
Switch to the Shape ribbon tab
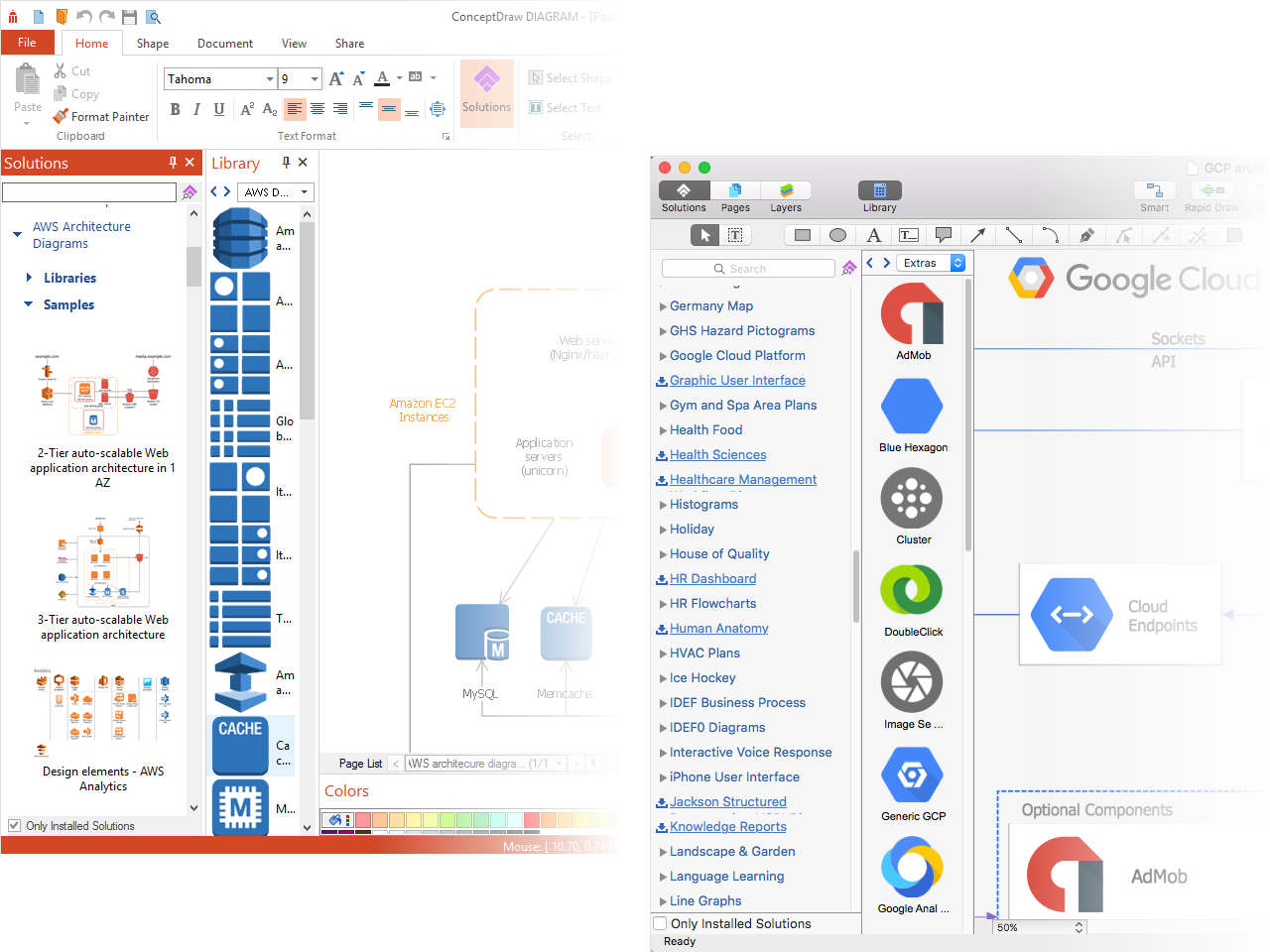tap(153, 44)
